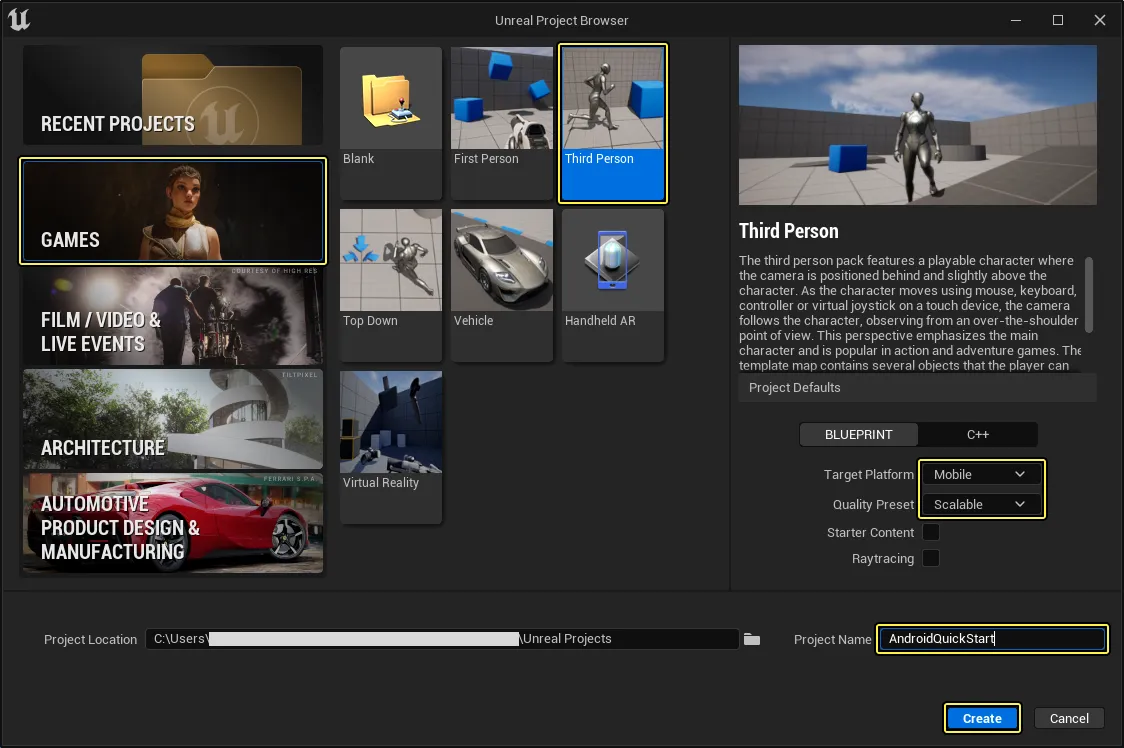
Task: Open Automotive Product Design & Manufacturing category
Action: 173,523
